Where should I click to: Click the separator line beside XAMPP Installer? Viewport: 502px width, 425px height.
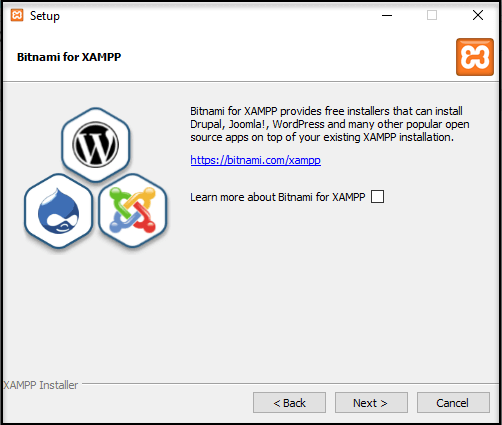[290, 383]
